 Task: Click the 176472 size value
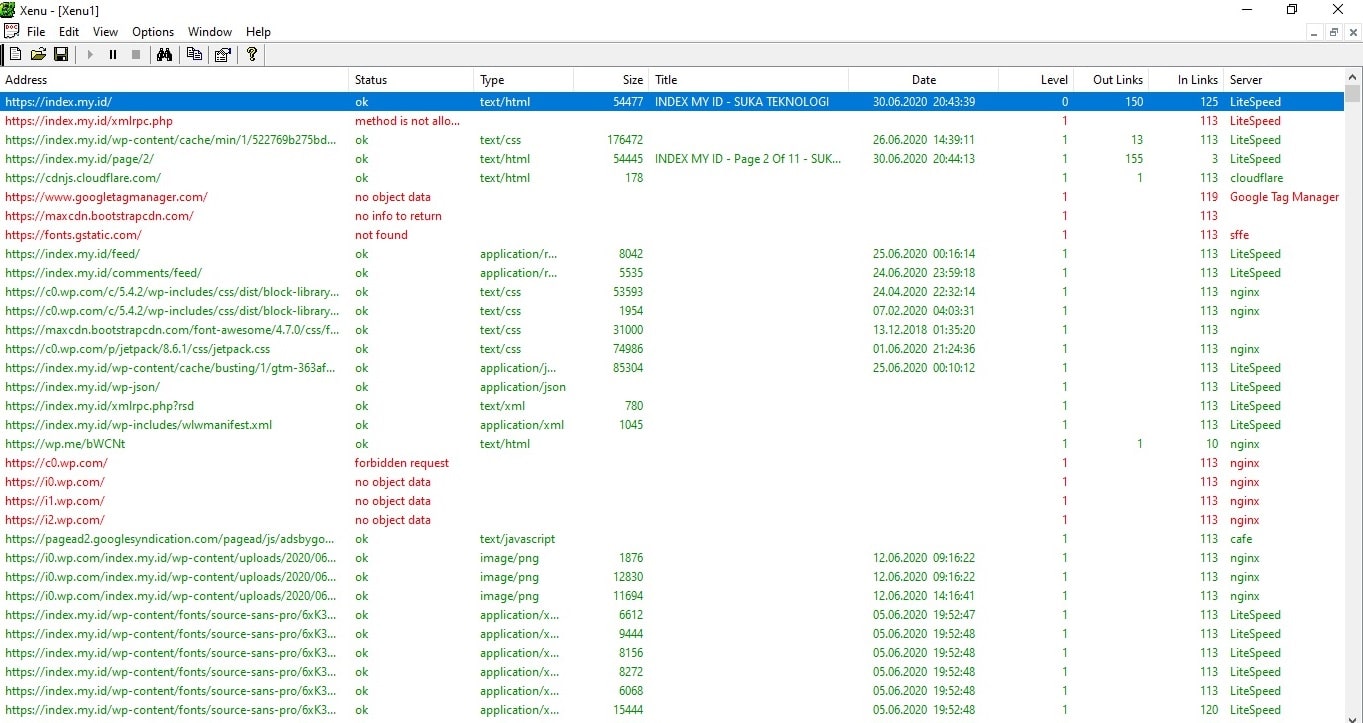[x=625, y=139]
